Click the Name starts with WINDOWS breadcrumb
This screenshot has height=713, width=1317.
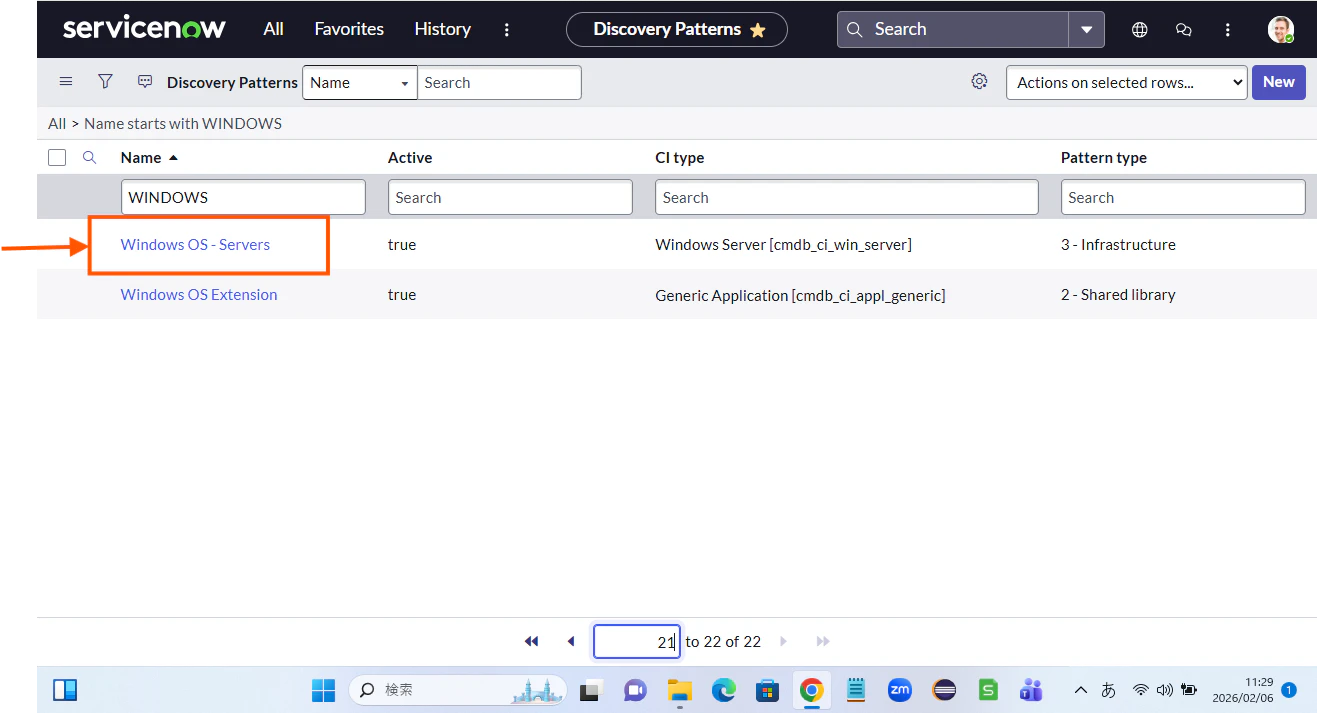pos(183,124)
